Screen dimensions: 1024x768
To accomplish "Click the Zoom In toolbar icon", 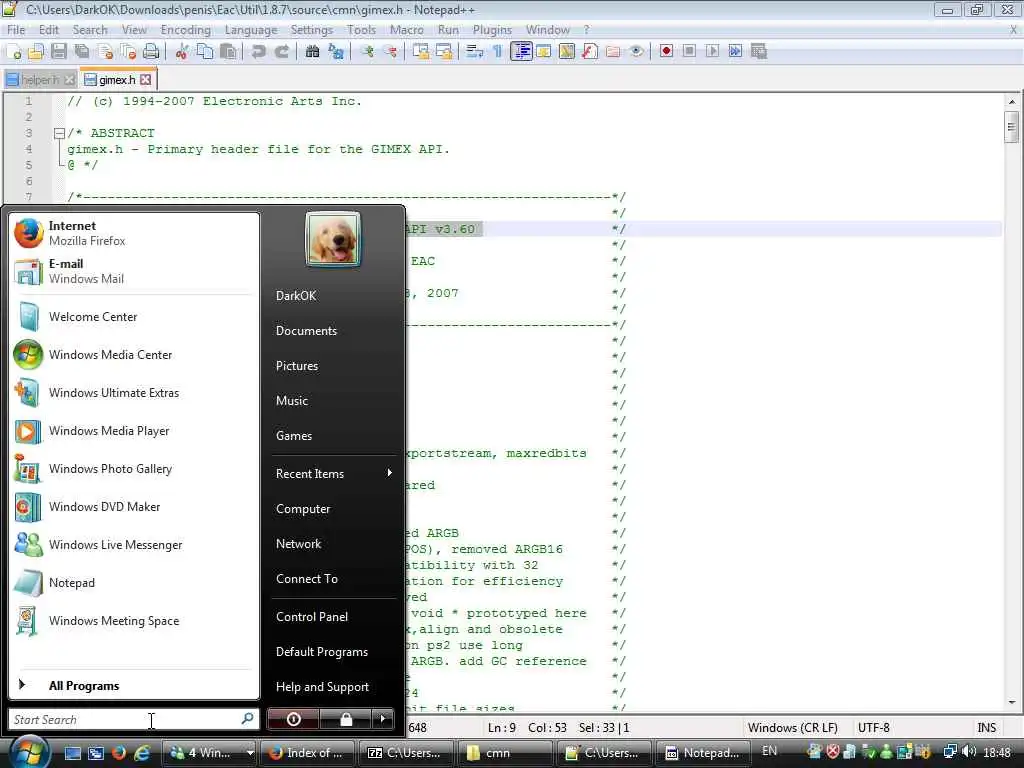I will [367, 52].
